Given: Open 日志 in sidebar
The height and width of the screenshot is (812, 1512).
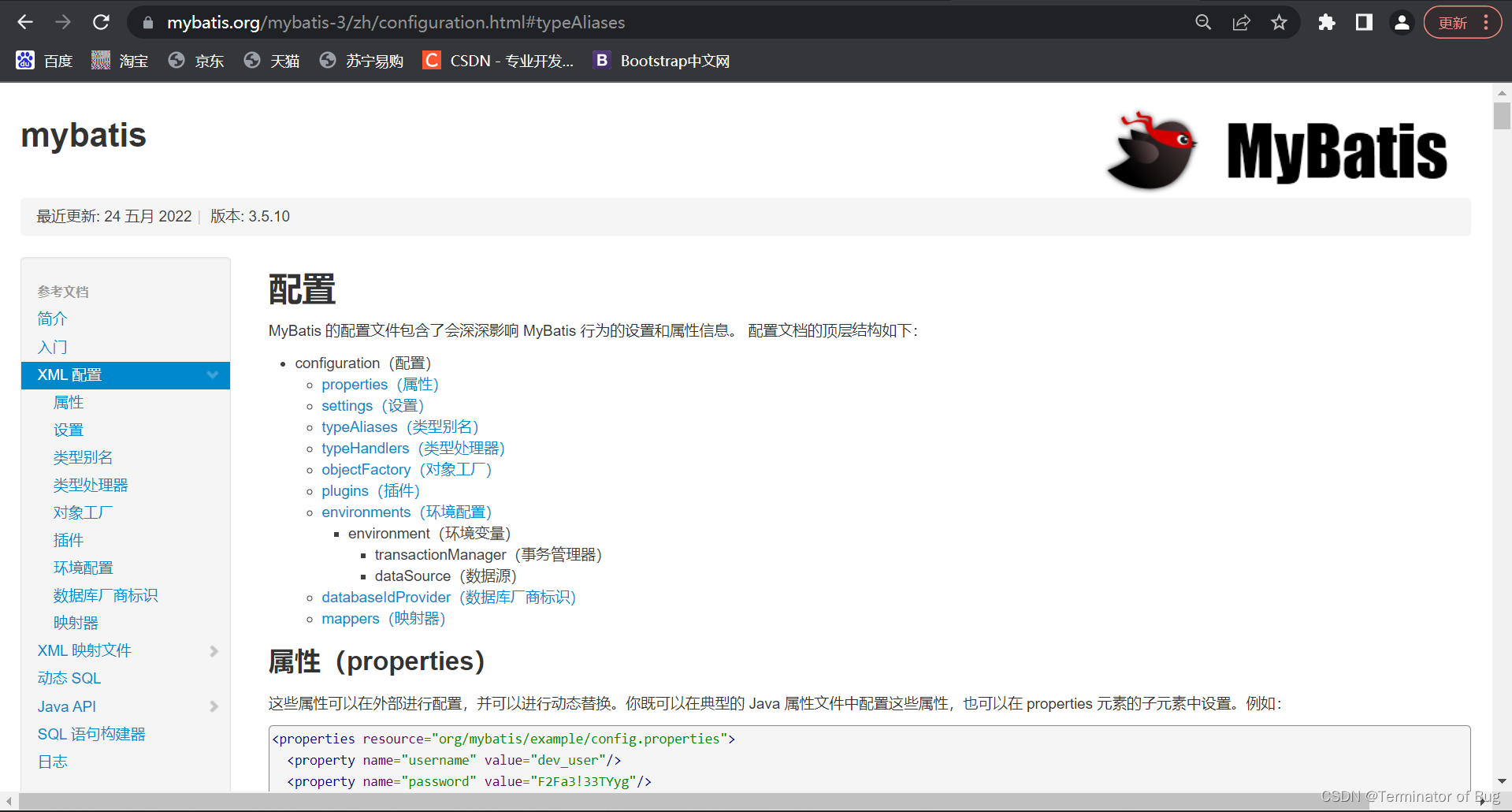Looking at the screenshot, I should 52,762.
